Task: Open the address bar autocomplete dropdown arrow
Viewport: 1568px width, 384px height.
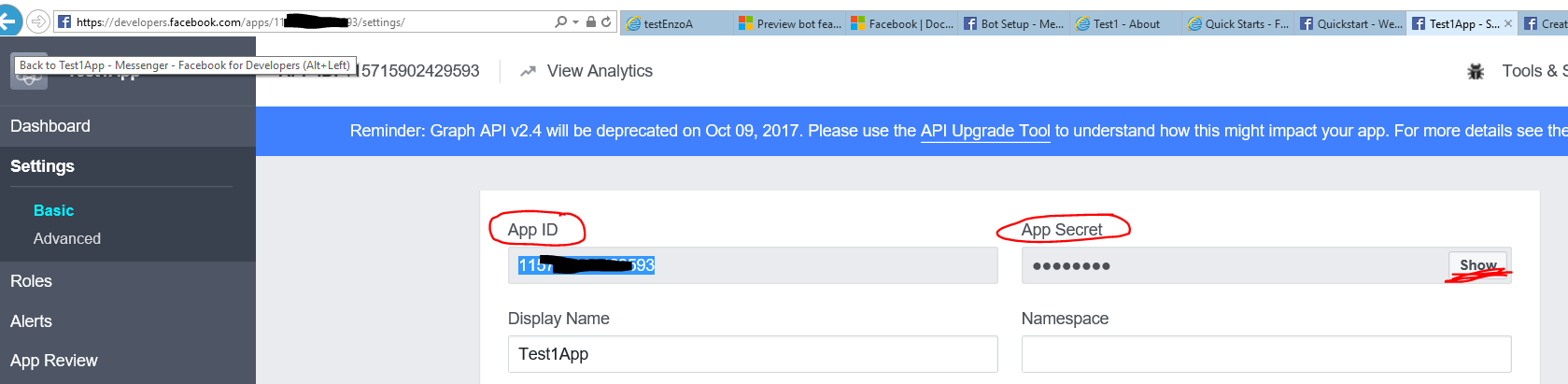Action: [x=575, y=21]
